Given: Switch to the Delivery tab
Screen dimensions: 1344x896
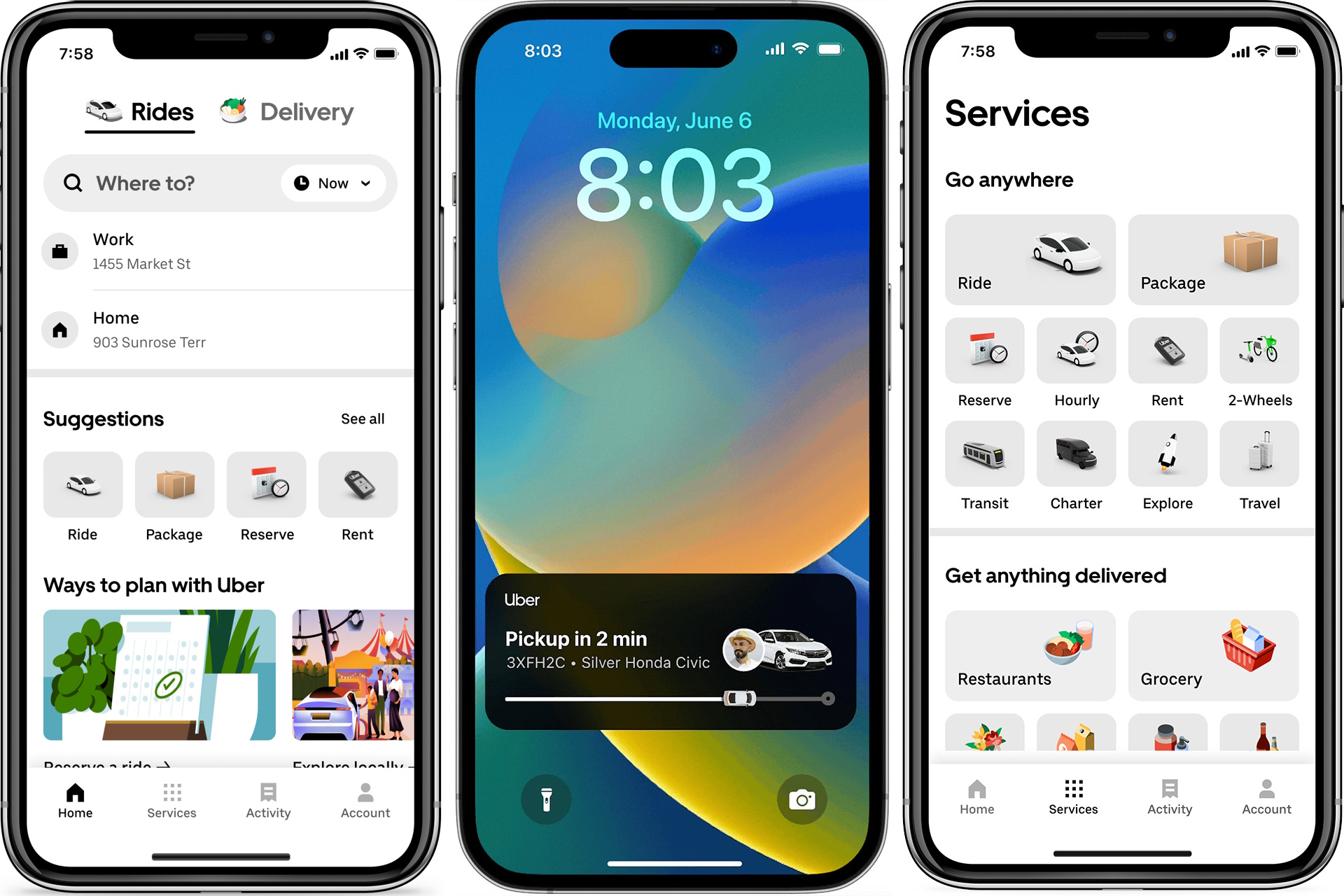Looking at the screenshot, I should (297, 113).
